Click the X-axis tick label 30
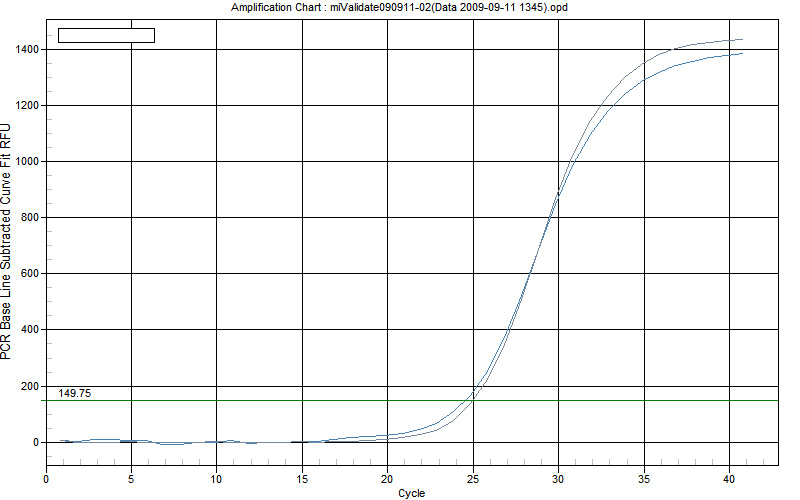The width and height of the screenshot is (800, 500). tap(558, 479)
